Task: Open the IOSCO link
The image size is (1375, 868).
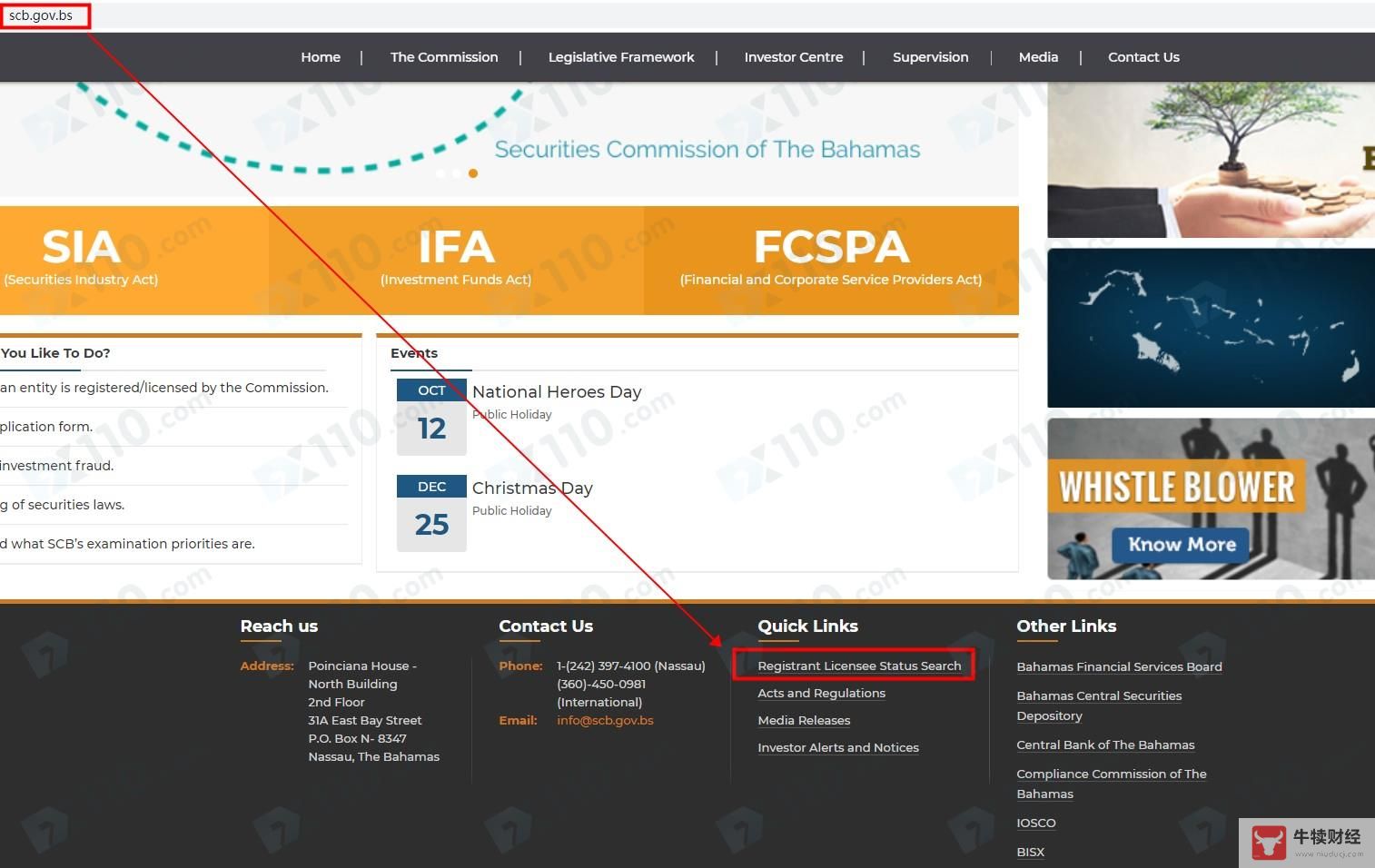Action: [x=1036, y=823]
